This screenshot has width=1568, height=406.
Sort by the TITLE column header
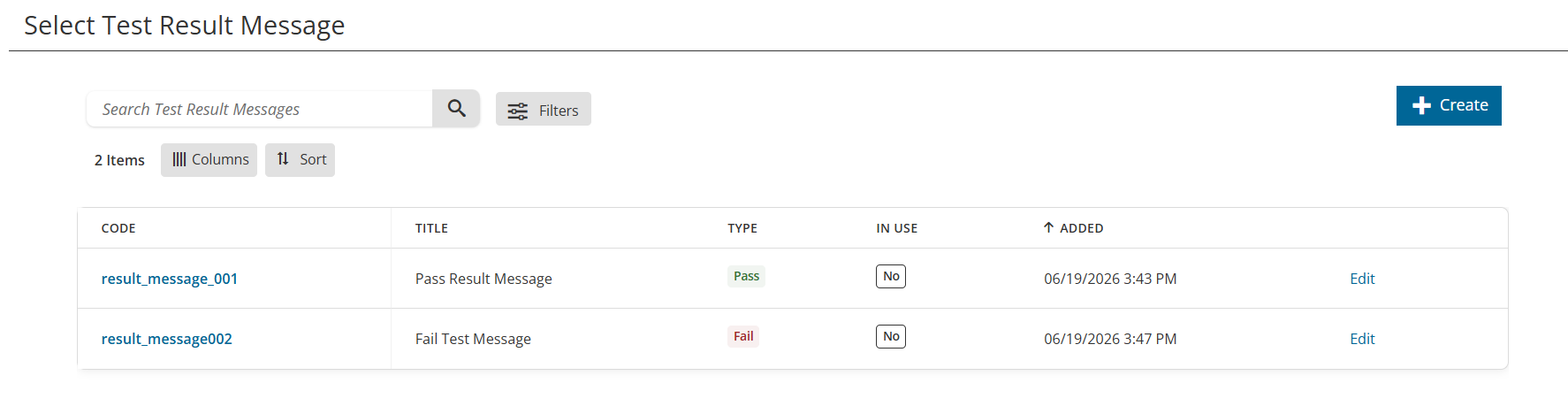[x=431, y=228]
